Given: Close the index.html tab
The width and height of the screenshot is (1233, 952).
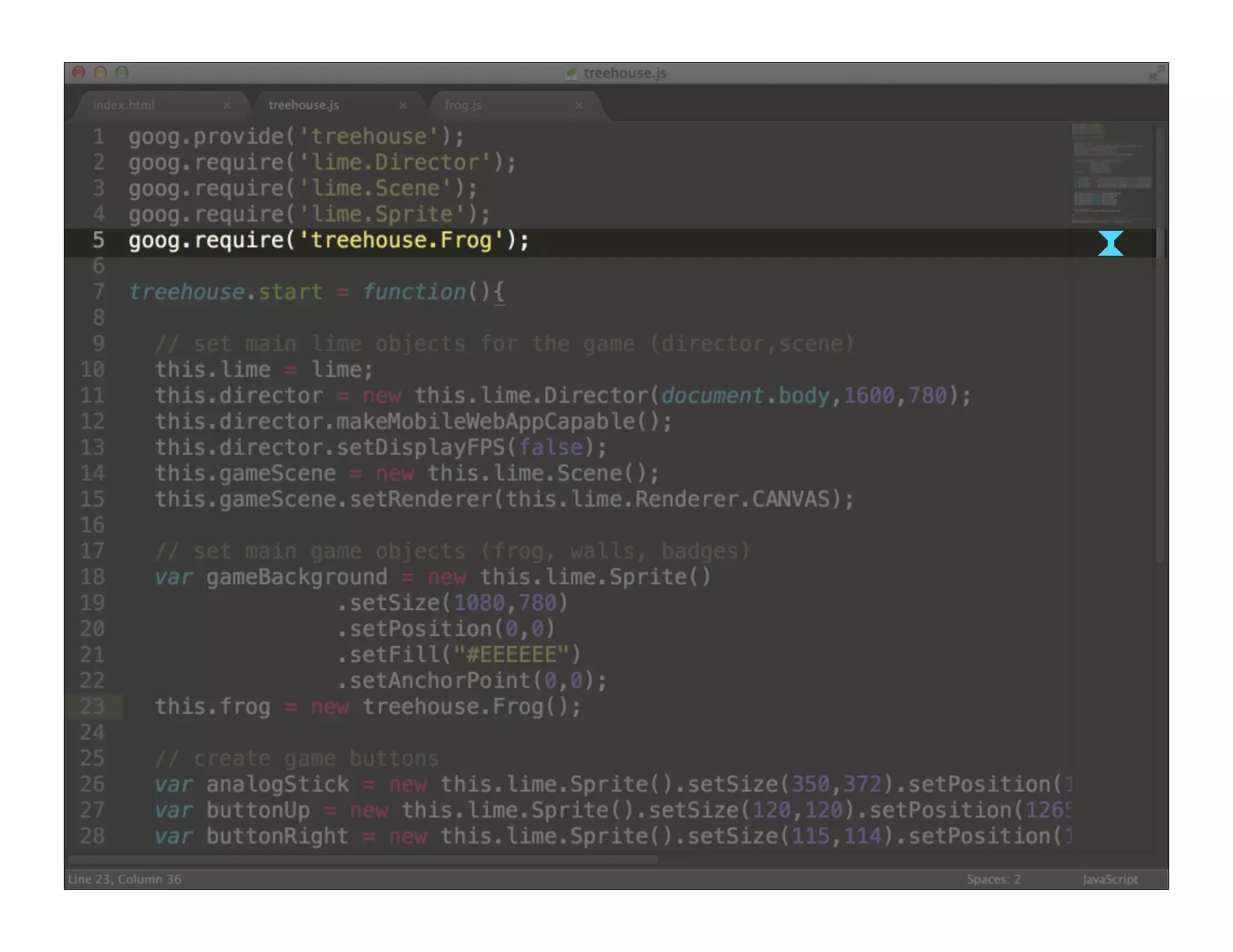Looking at the screenshot, I should coord(227,105).
